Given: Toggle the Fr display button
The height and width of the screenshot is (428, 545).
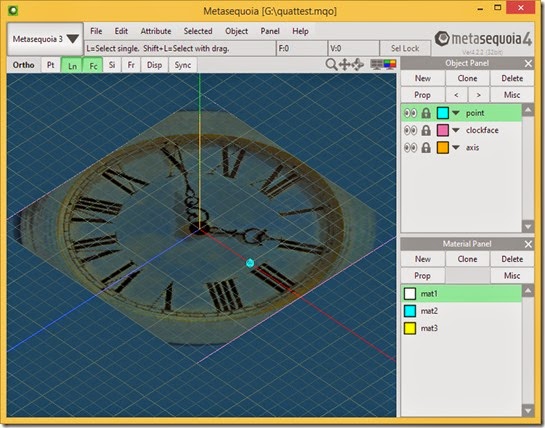Looking at the screenshot, I should click(x=131, y=65).
